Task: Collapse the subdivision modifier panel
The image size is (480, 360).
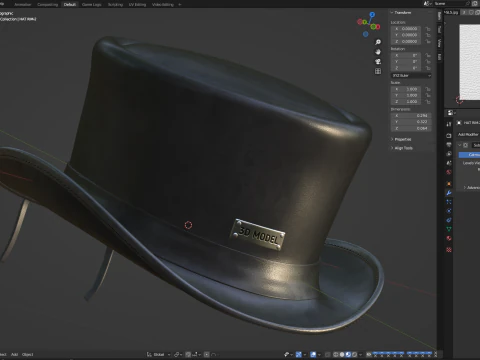Action: coord(460,145)
